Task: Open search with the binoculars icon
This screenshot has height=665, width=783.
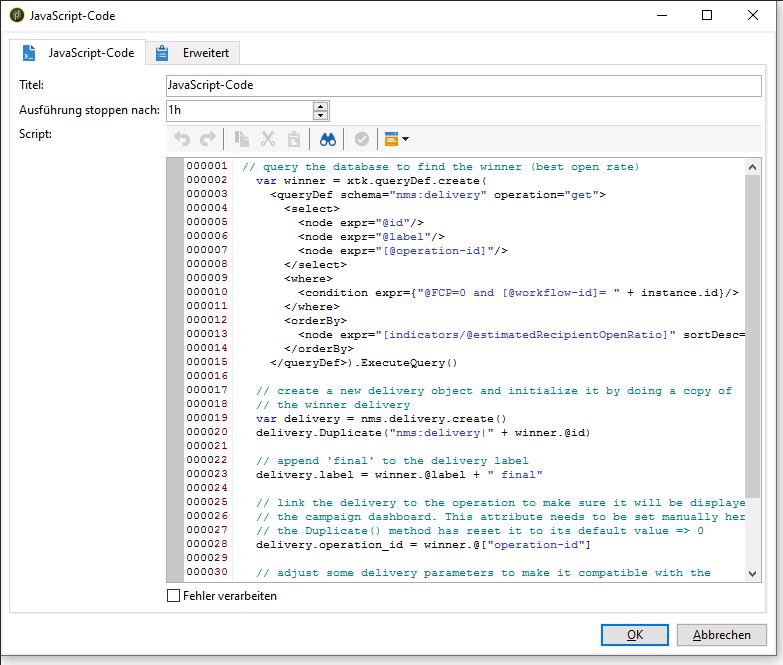Action: pyautogui.click(x=327, y=139)
